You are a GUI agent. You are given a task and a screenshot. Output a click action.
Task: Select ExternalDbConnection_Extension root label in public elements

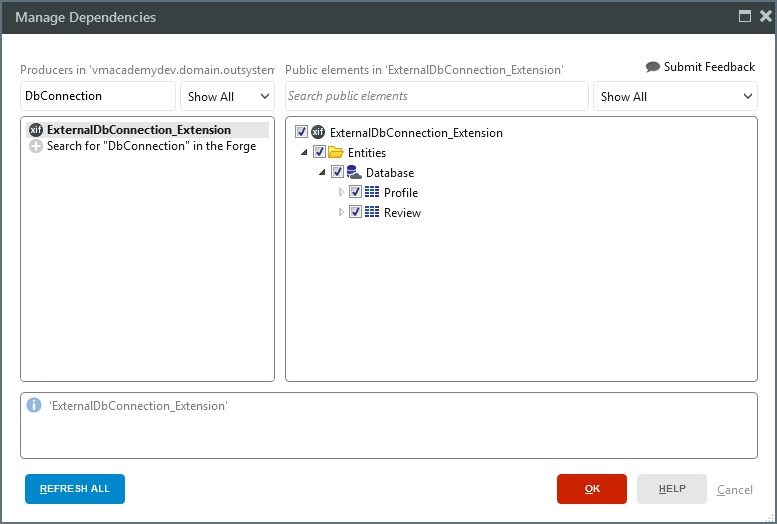point(416,133)
